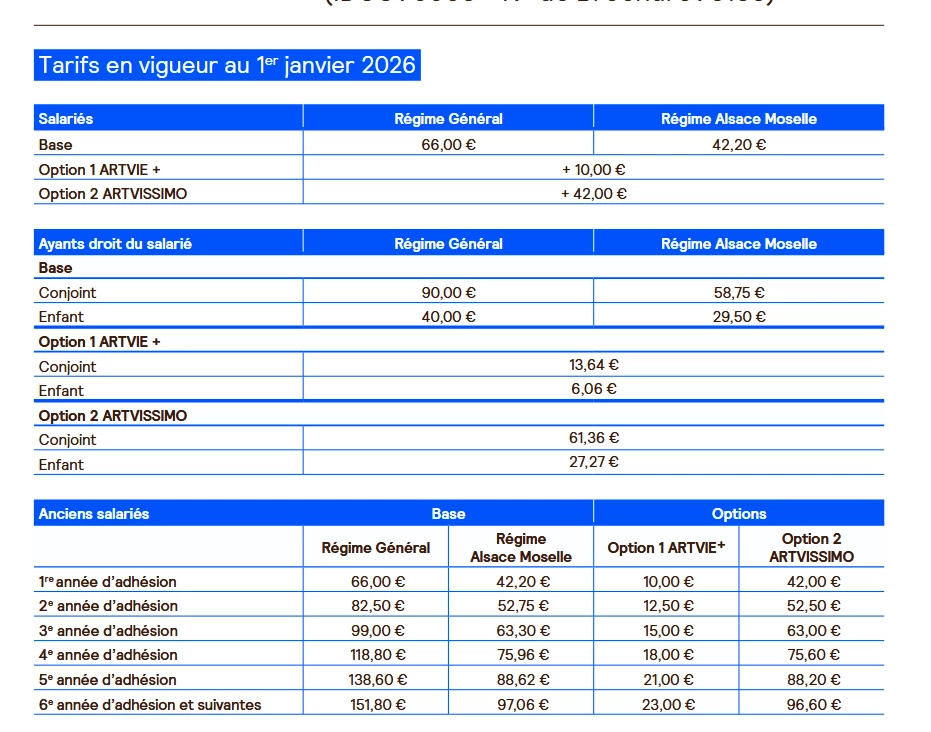Select the 'Base' row label in Salariés table
931x732 pixels.
click(x=55, y=145)
